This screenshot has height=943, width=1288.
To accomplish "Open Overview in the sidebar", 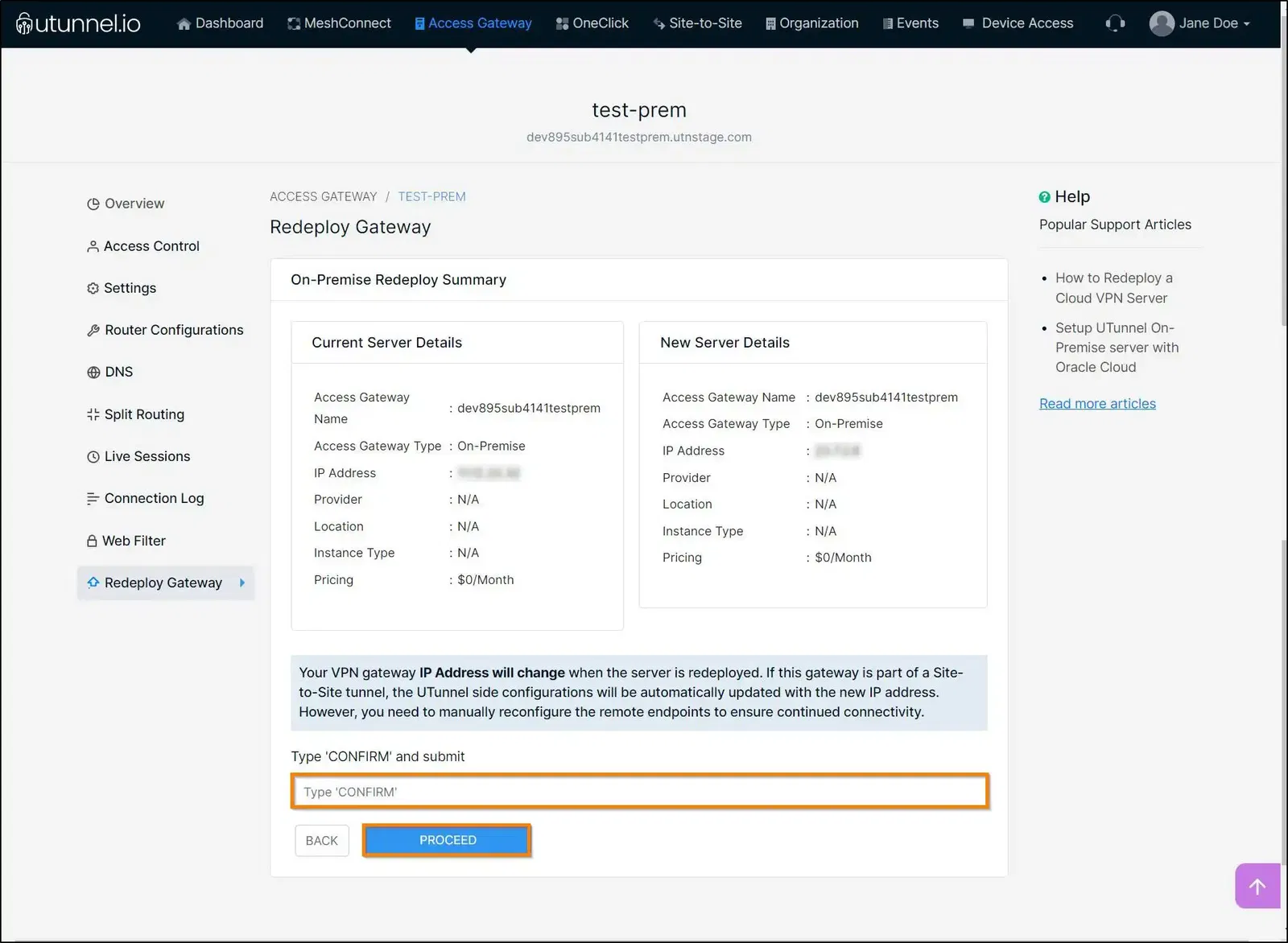I will (x=126, y=204).
